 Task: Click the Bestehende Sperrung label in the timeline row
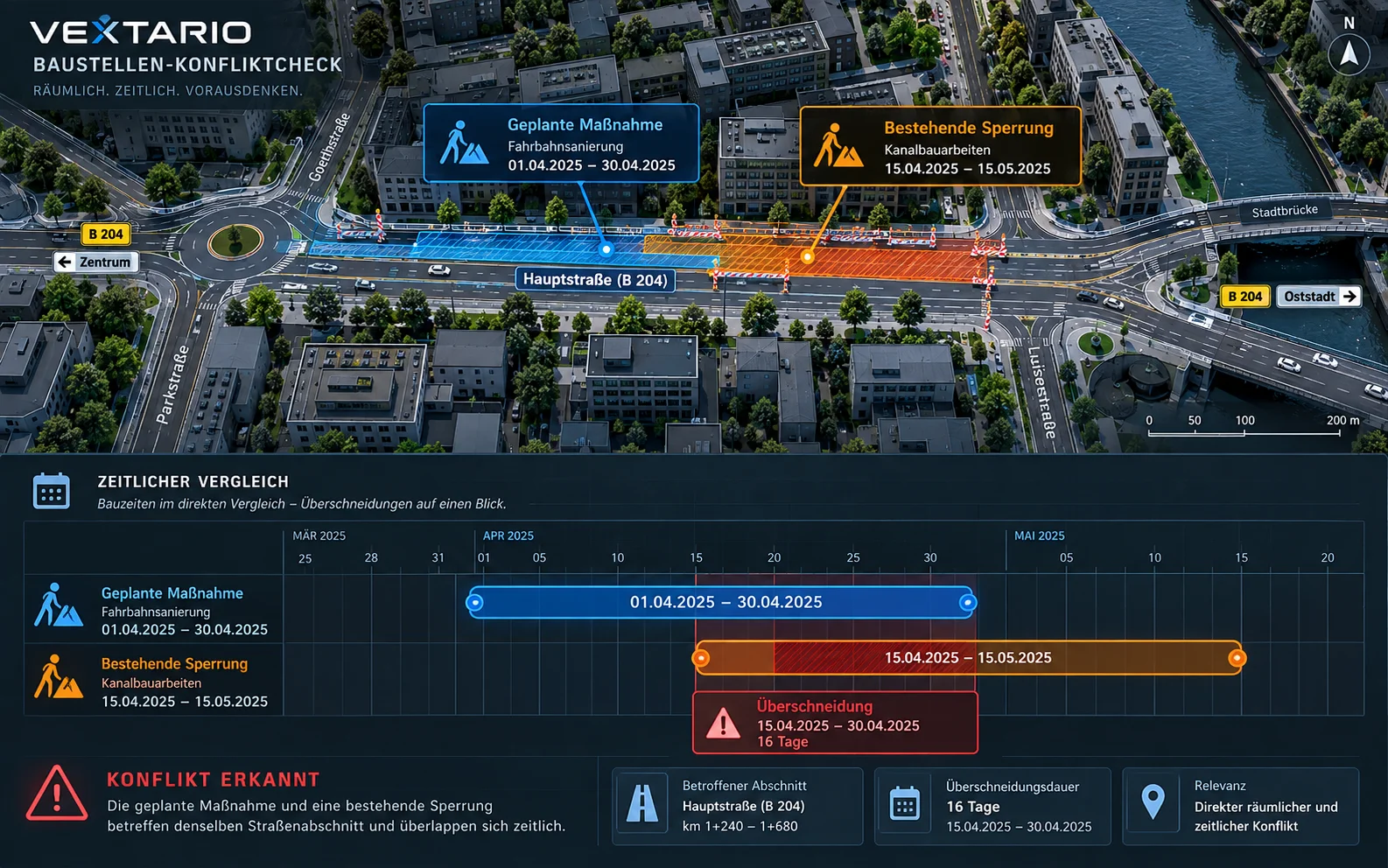(x=175, y=664)
